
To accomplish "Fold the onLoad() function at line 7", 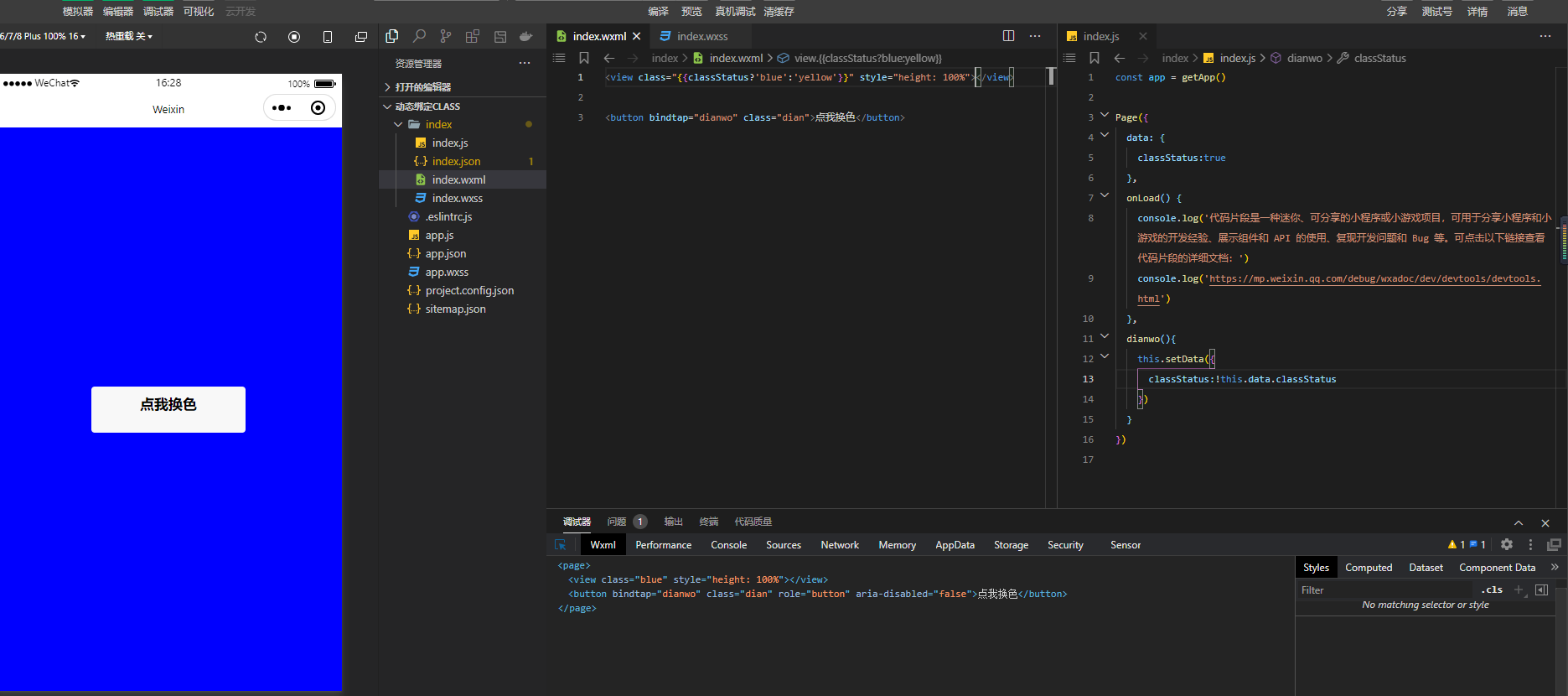I will [1105, 196].
